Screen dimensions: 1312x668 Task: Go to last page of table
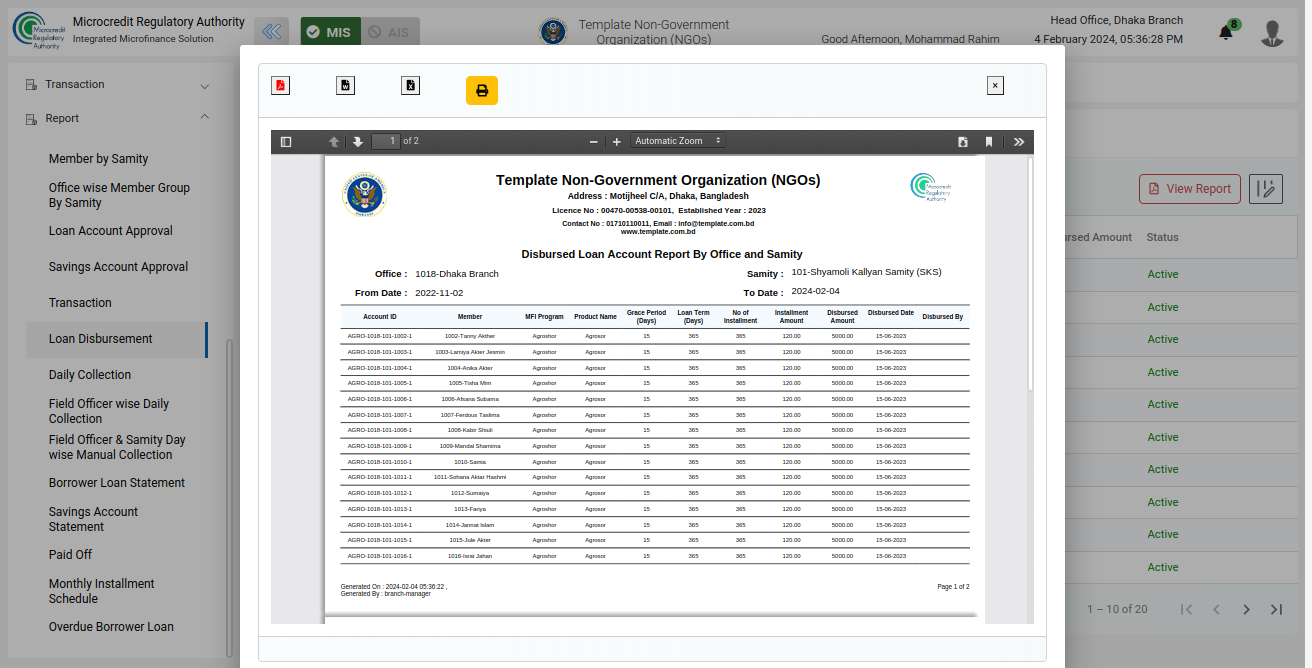[1276, 609]
